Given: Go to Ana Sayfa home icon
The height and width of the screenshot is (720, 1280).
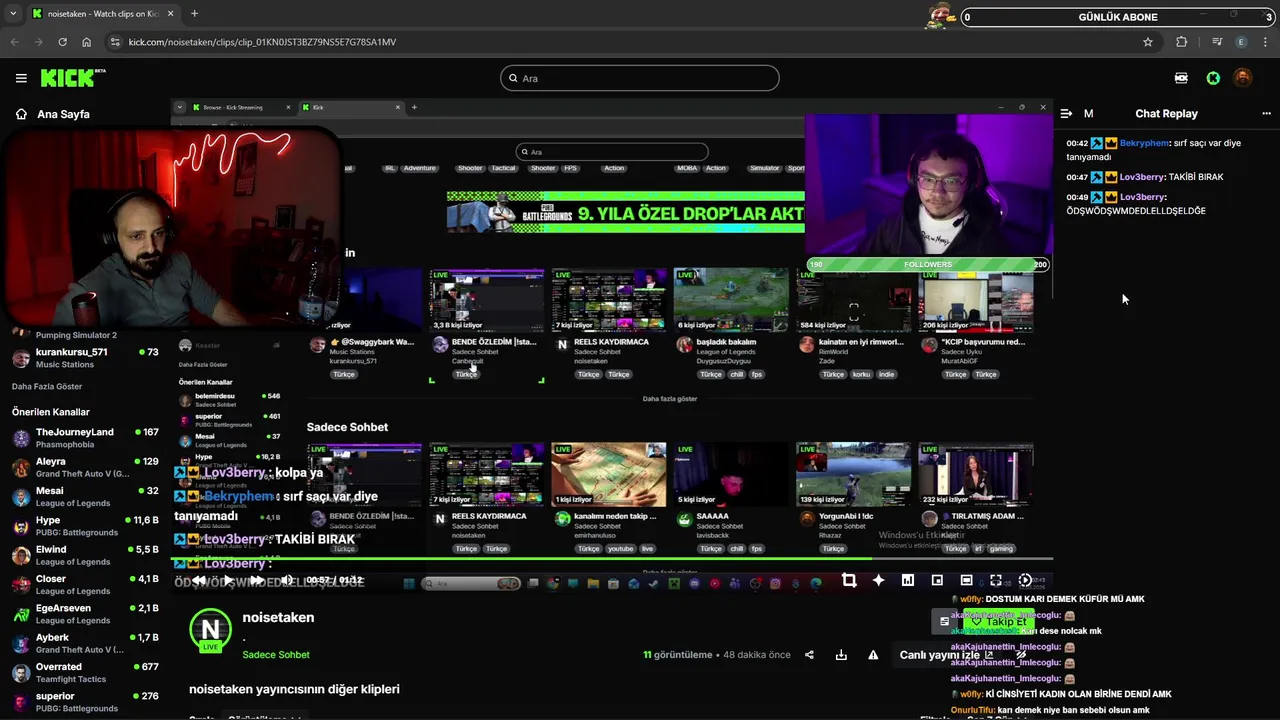Looking at the screenshot, I should pyautogui.click(x=21, y=114).
